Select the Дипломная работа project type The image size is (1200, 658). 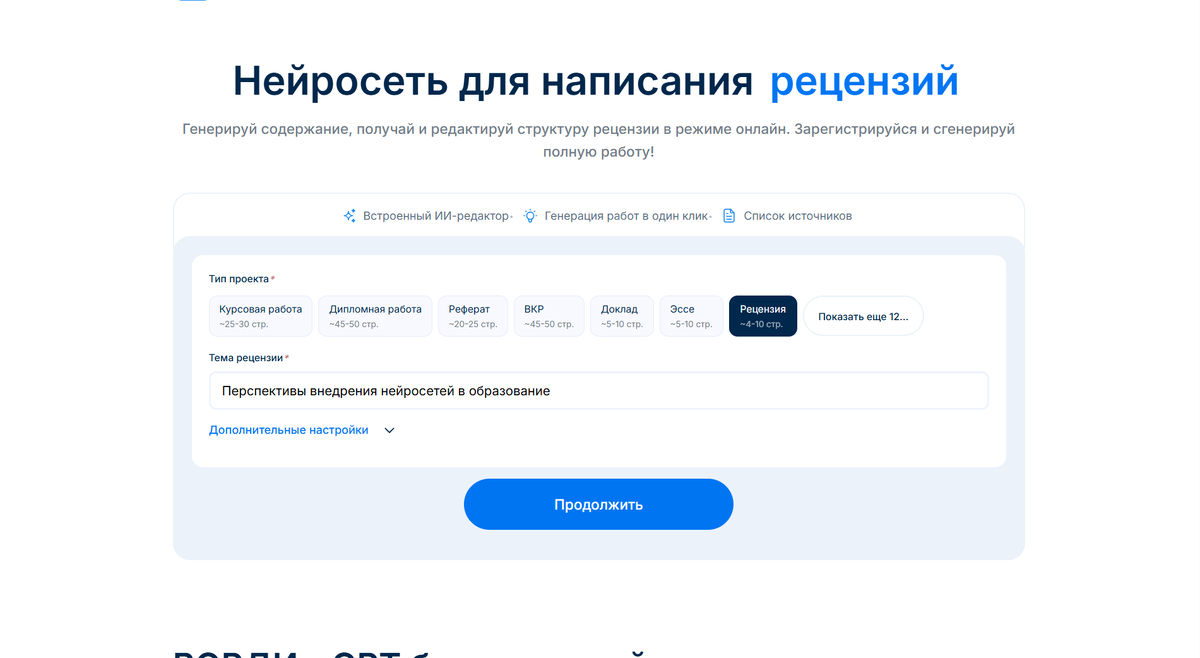[x=374, y=315]
